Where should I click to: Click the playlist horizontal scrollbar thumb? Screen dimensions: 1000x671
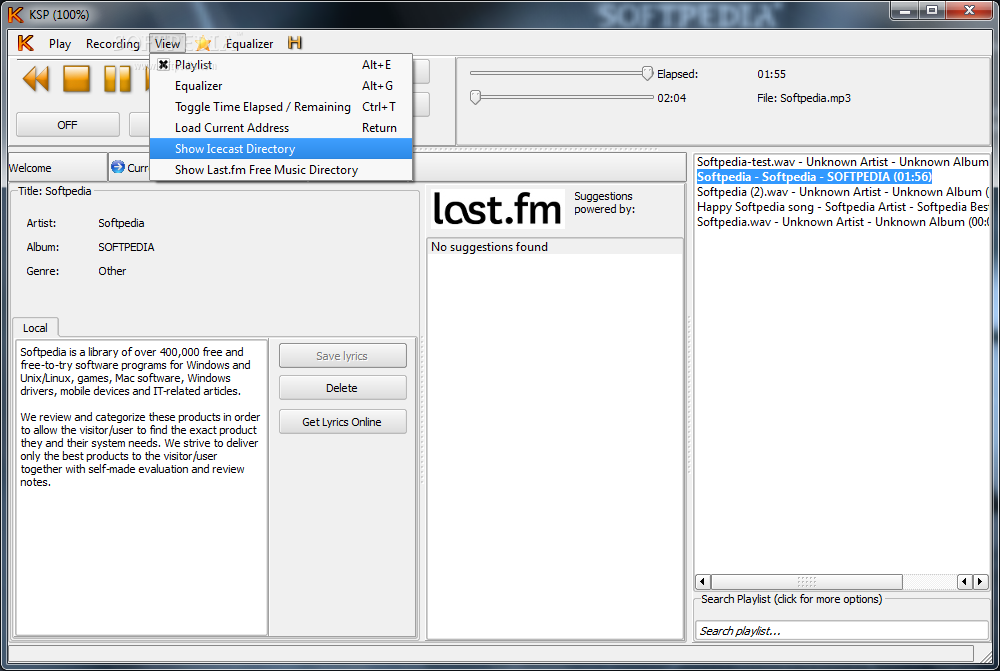point(807,582)
